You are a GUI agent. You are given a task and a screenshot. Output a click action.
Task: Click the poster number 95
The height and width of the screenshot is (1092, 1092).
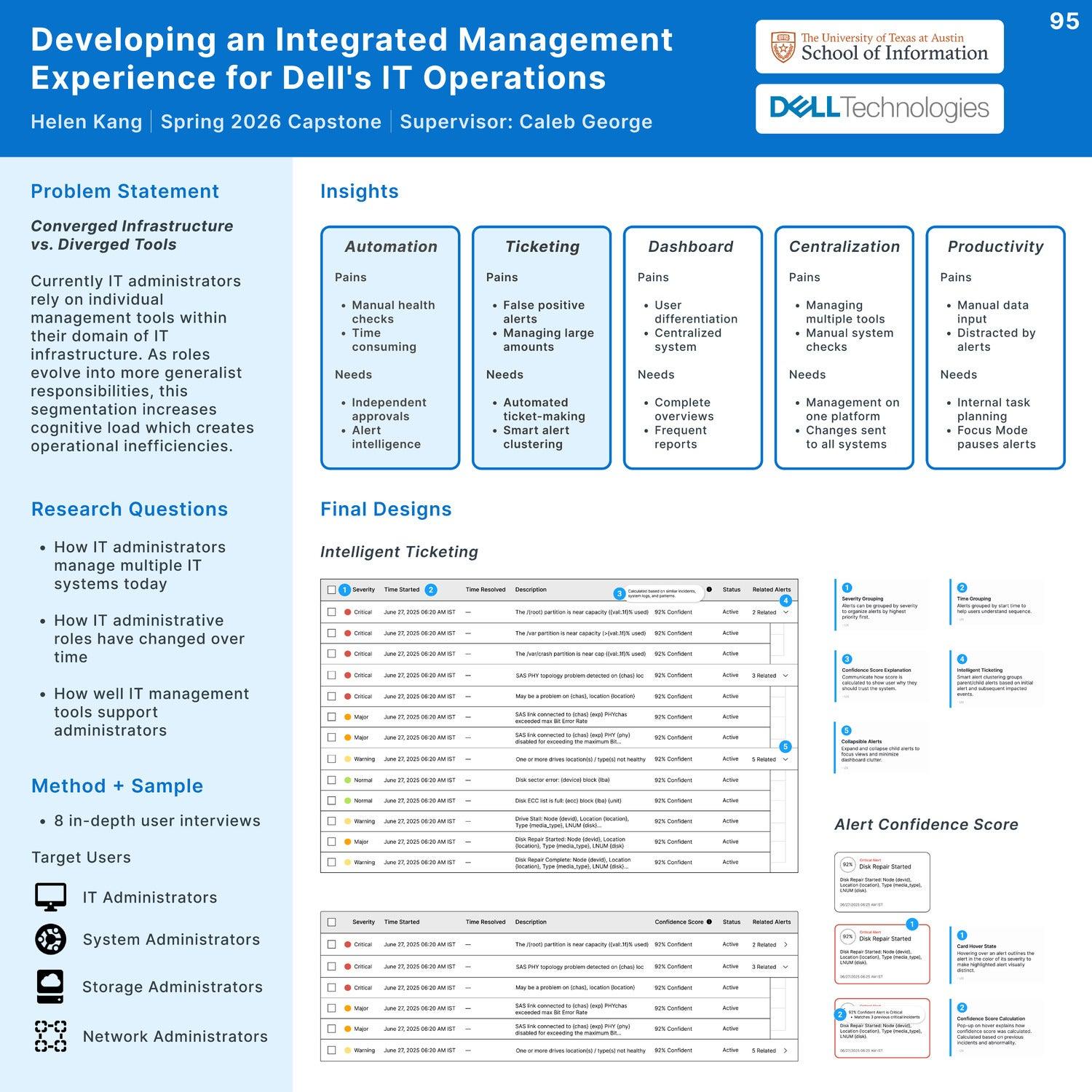1064,21
